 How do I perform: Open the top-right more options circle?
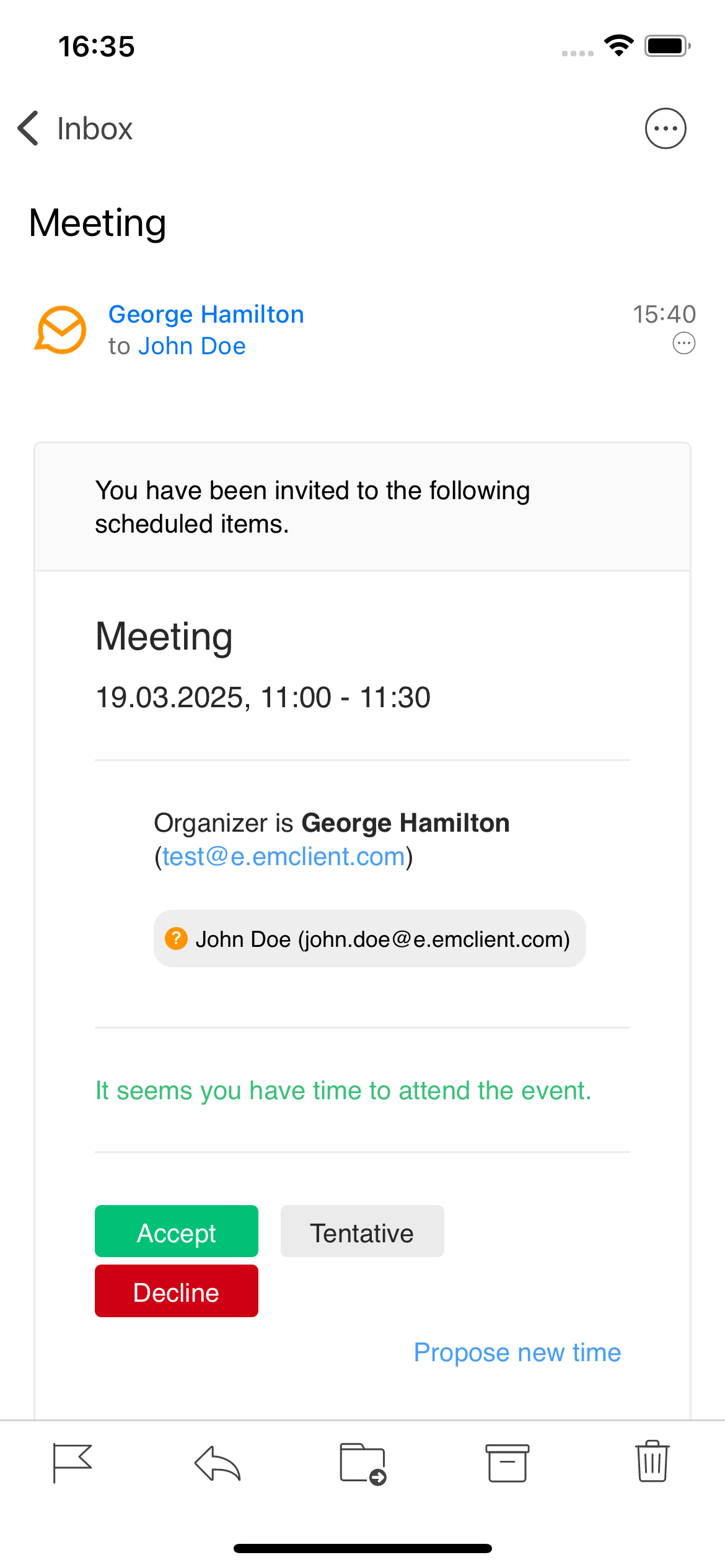pos(666,128)
